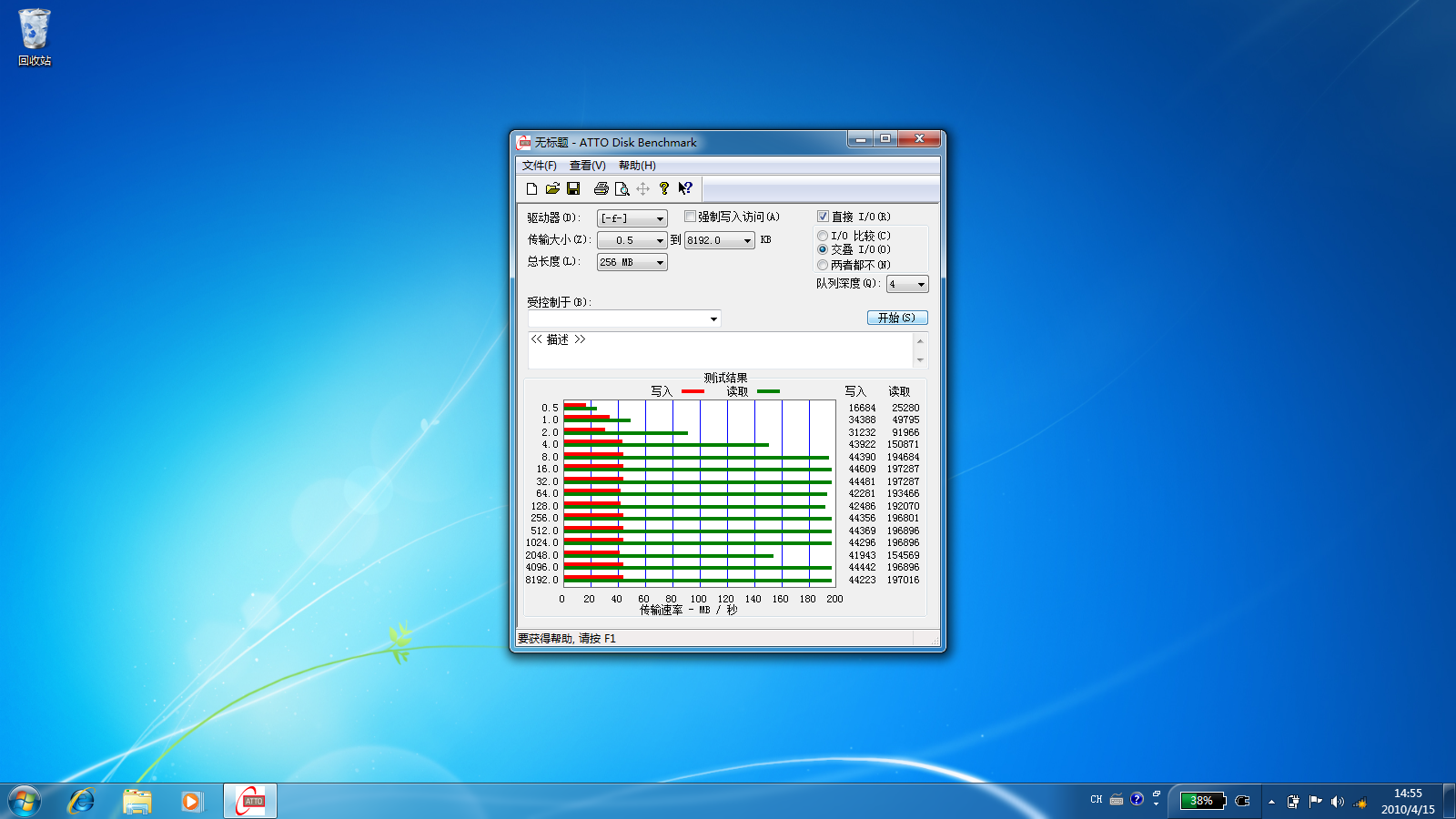This screenshot has height=819, width=1456.
Task: Click the description box scroll down arrow
Action: tap(920, 360)
